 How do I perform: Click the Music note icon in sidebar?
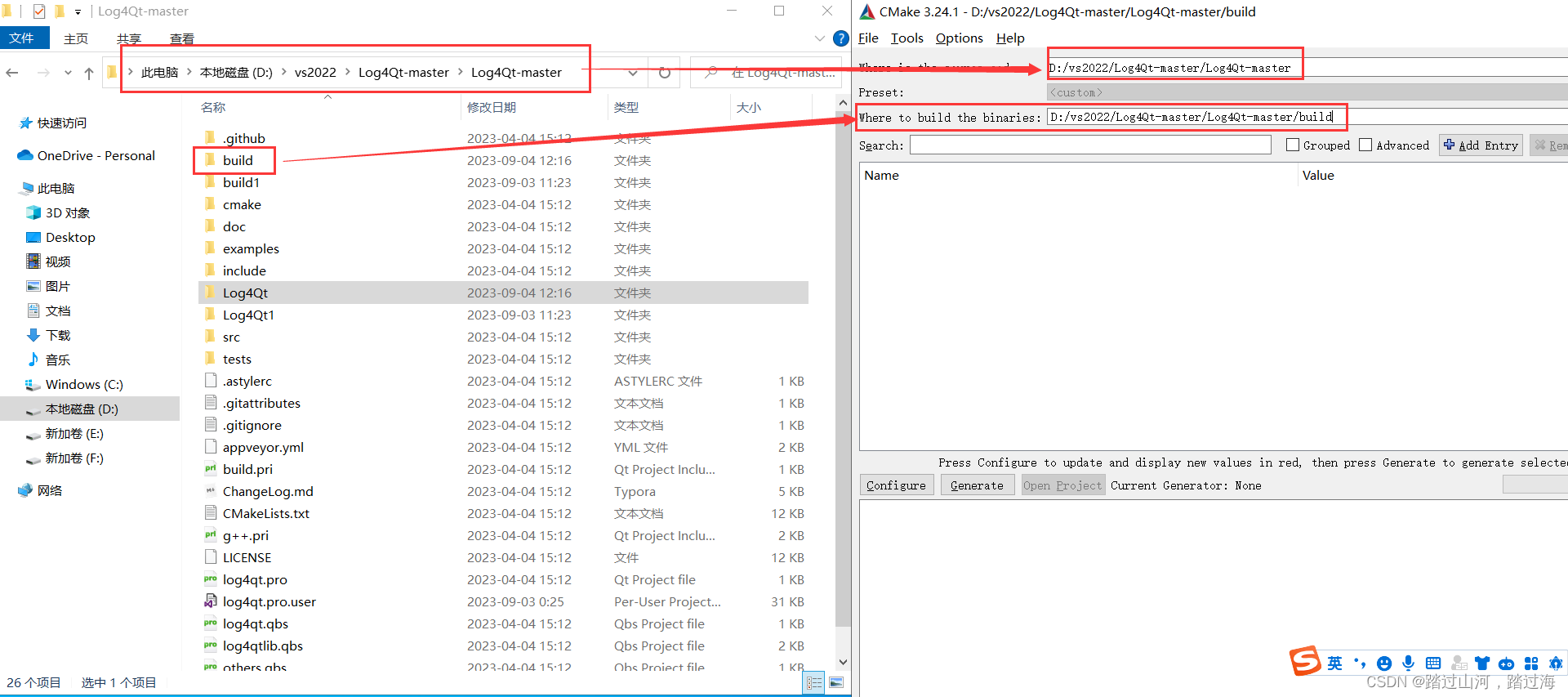click(x=33, y=360)
